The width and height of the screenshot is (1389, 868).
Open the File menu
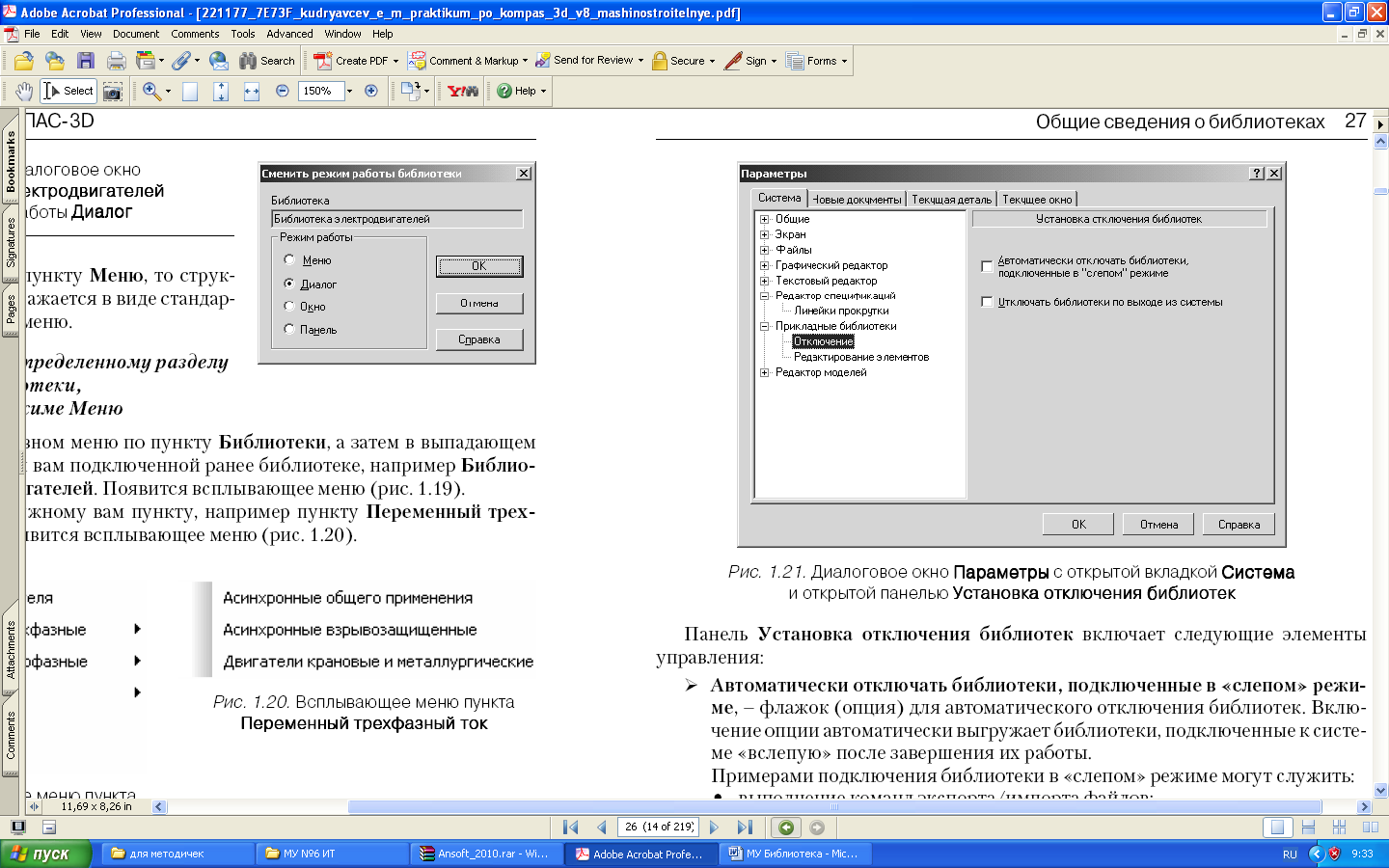coord(32,34)
